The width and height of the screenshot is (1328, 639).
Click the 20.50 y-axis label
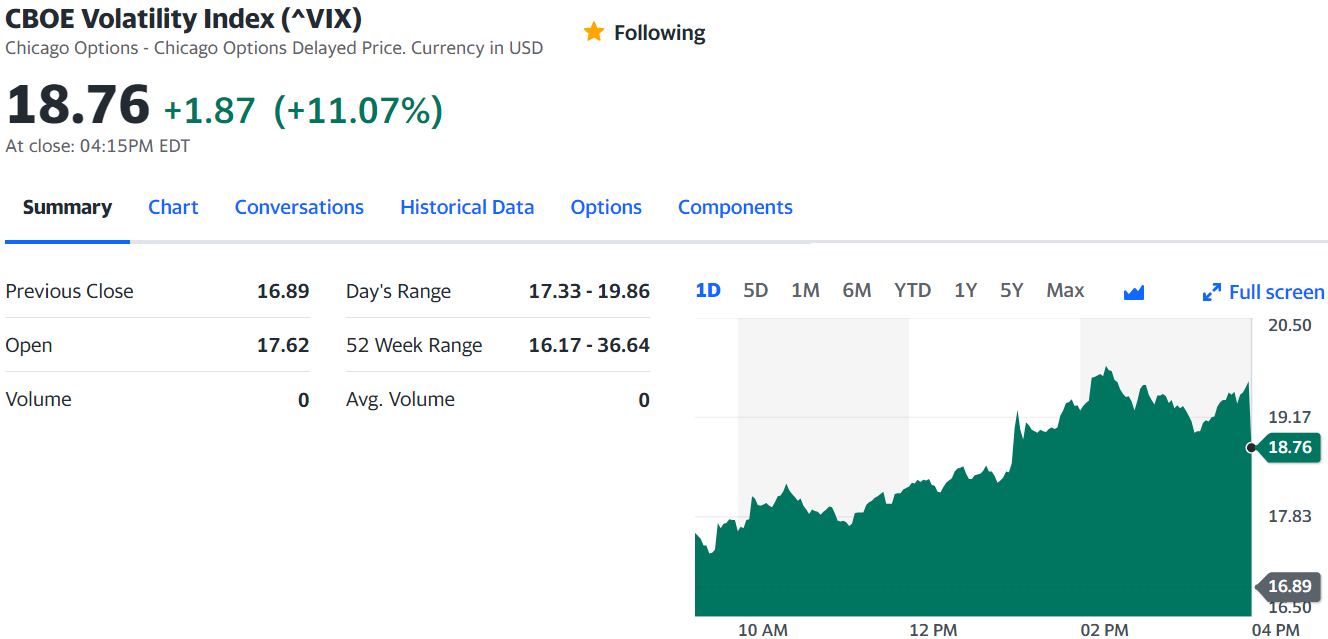coord(1289,325)
